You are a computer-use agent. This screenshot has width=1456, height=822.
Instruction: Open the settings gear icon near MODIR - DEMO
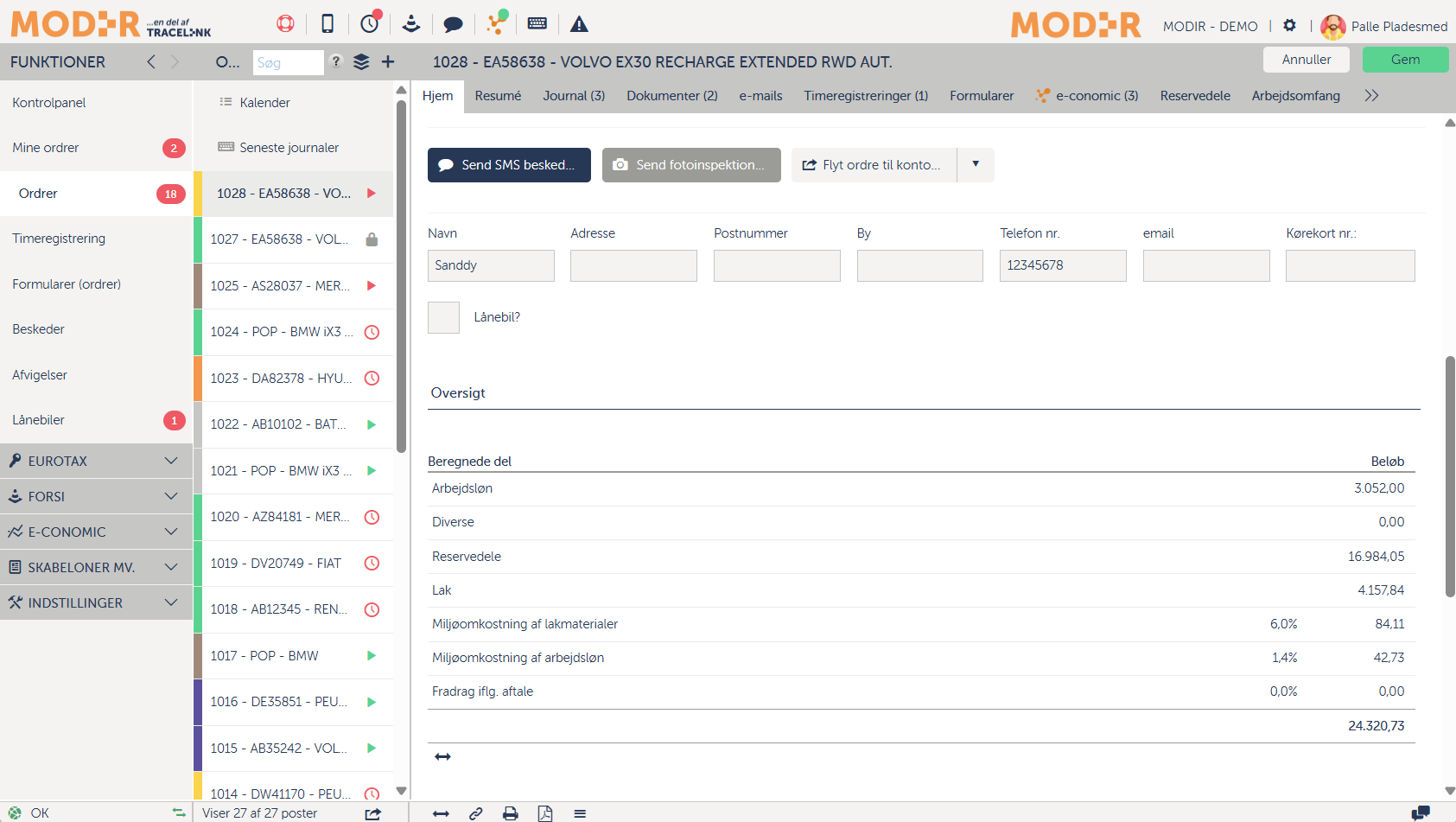(x=1289, y=26)
